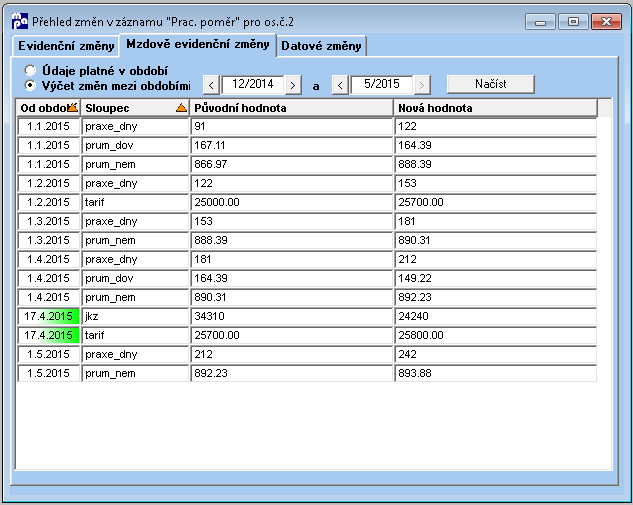
Task: Click the tarif cell in the 1.2.2015 row
Action: click(x=135, y=202)
